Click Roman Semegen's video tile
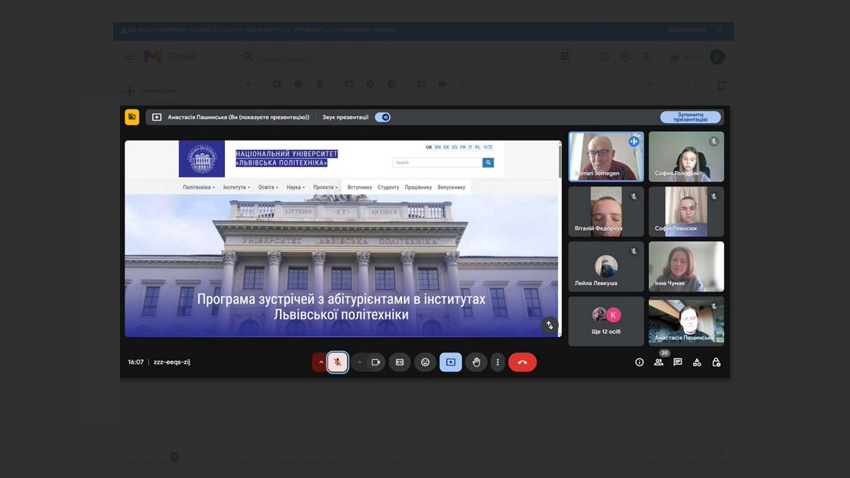This screenshot has width=850, height=478. coord(605,157)
